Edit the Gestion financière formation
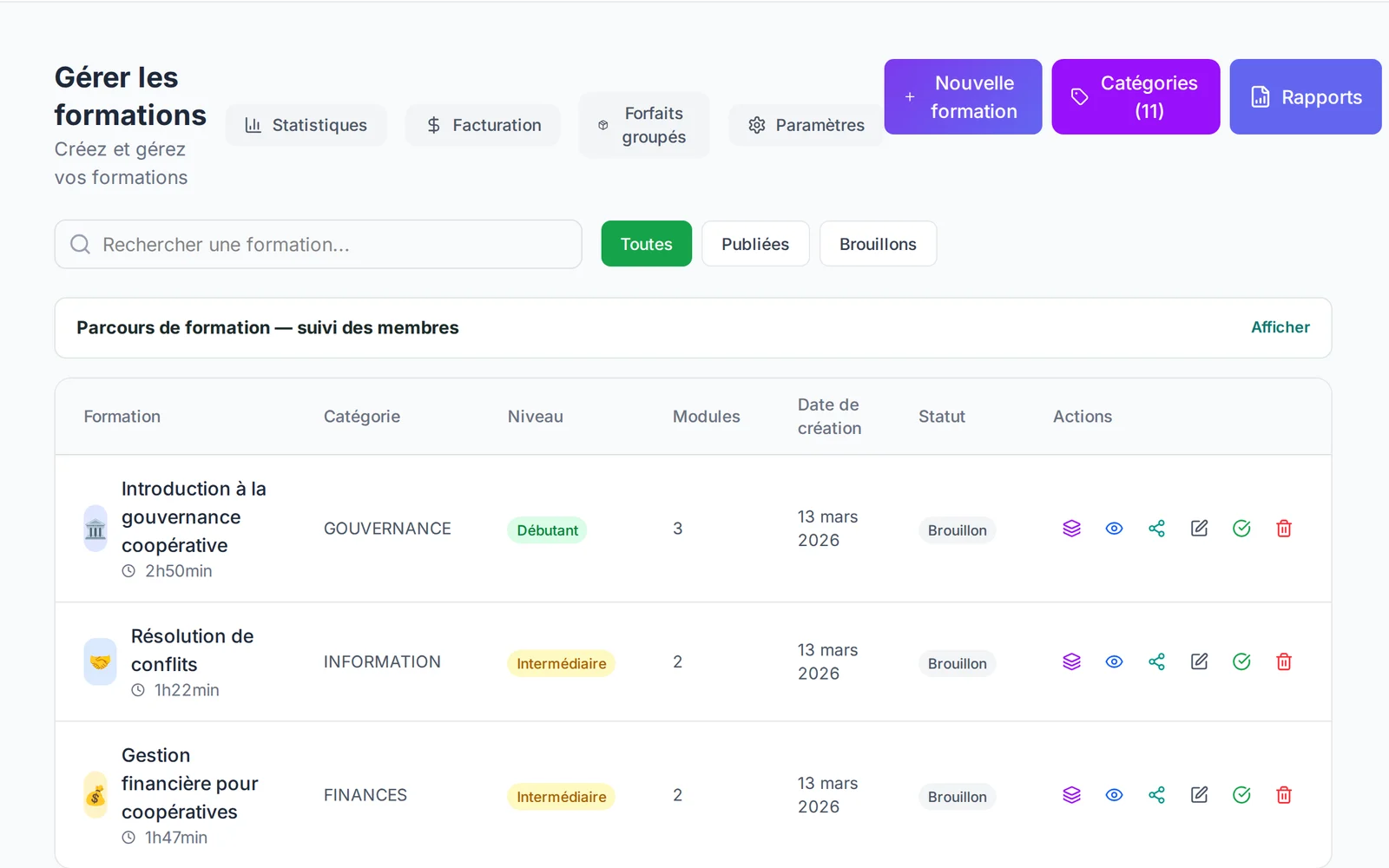This screenshot has height=868, width=1389. pyautogui.click(x=1199, y=795)
